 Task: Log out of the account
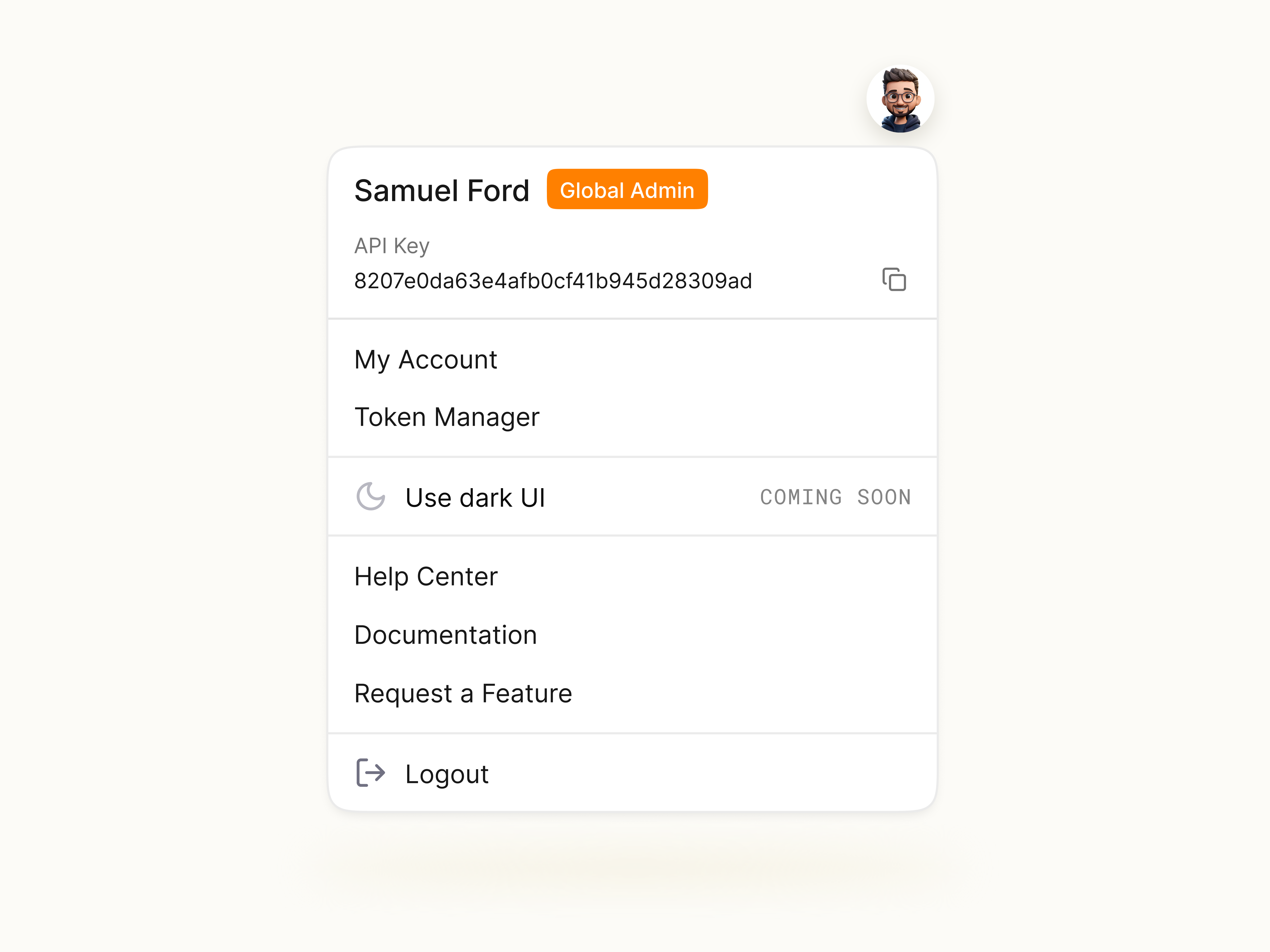[447, 773]
